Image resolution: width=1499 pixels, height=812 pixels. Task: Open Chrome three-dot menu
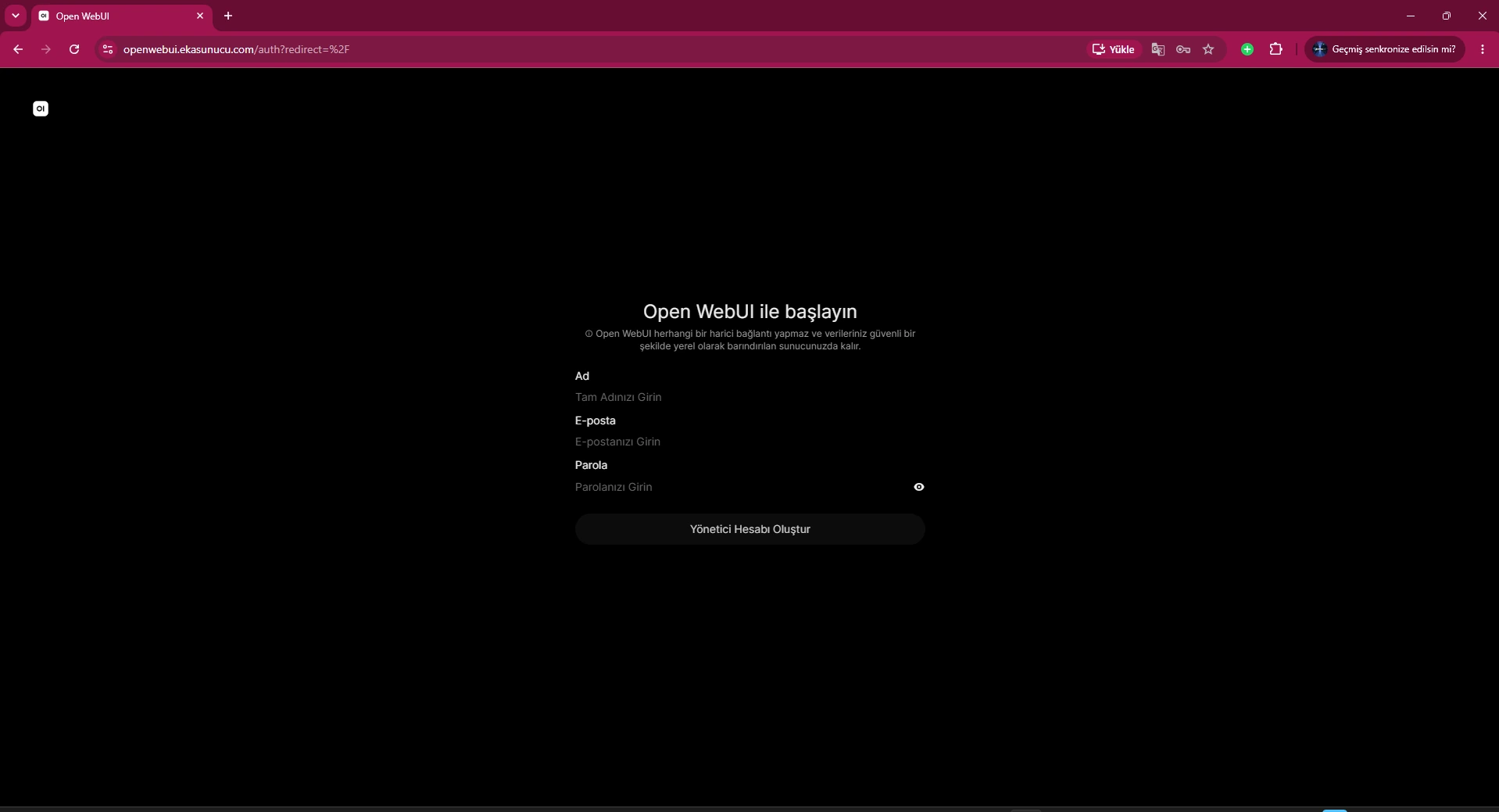(x=1483, y=49)
